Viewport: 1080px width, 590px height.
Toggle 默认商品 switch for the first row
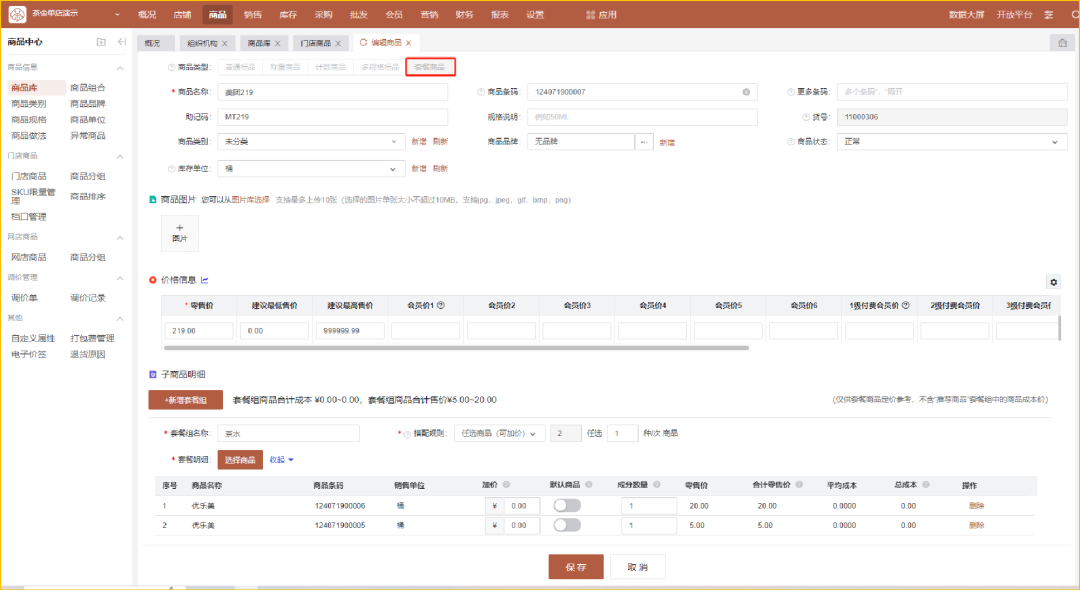point(567,506)
